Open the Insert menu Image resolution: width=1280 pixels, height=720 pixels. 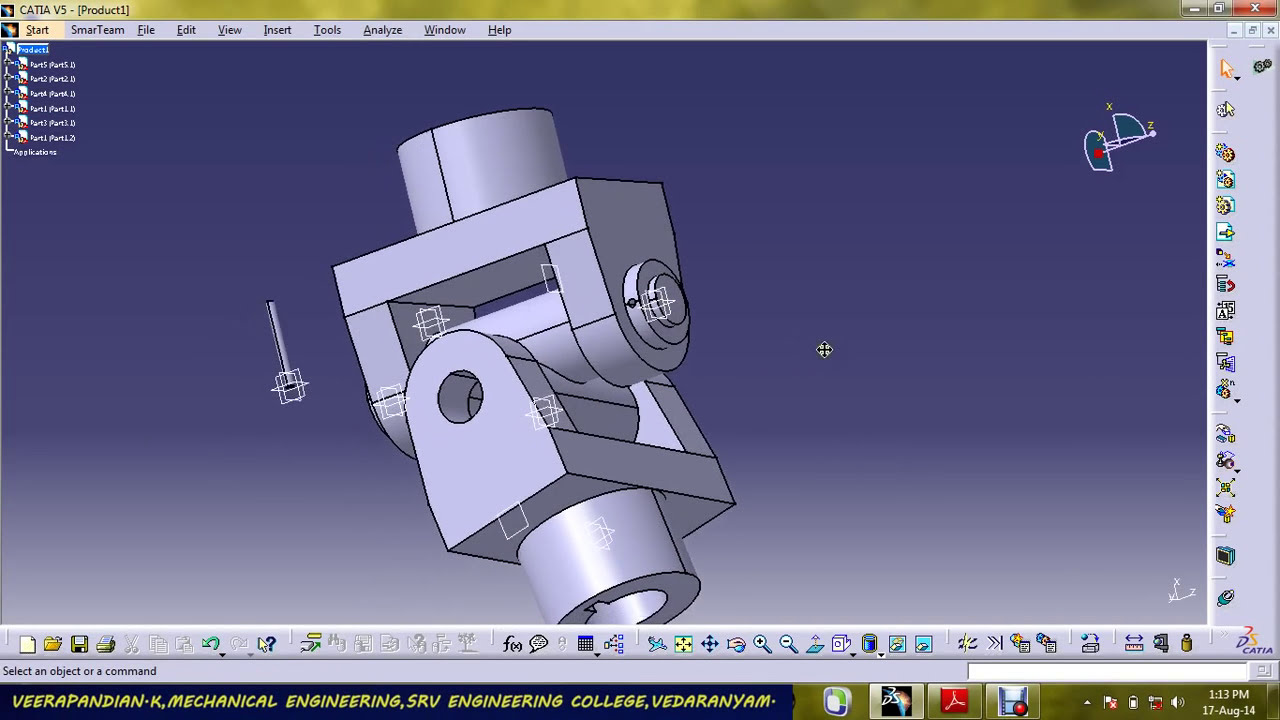[x=277, y=30]
